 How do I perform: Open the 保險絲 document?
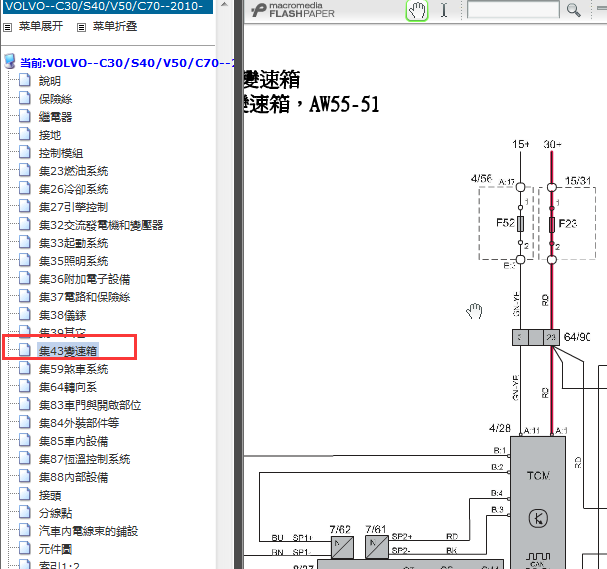click(55, 99)
